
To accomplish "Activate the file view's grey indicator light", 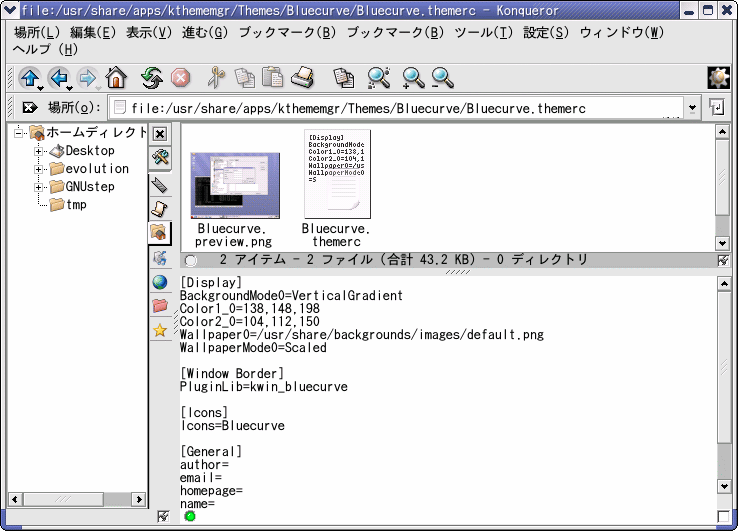I will click(191, 260).
